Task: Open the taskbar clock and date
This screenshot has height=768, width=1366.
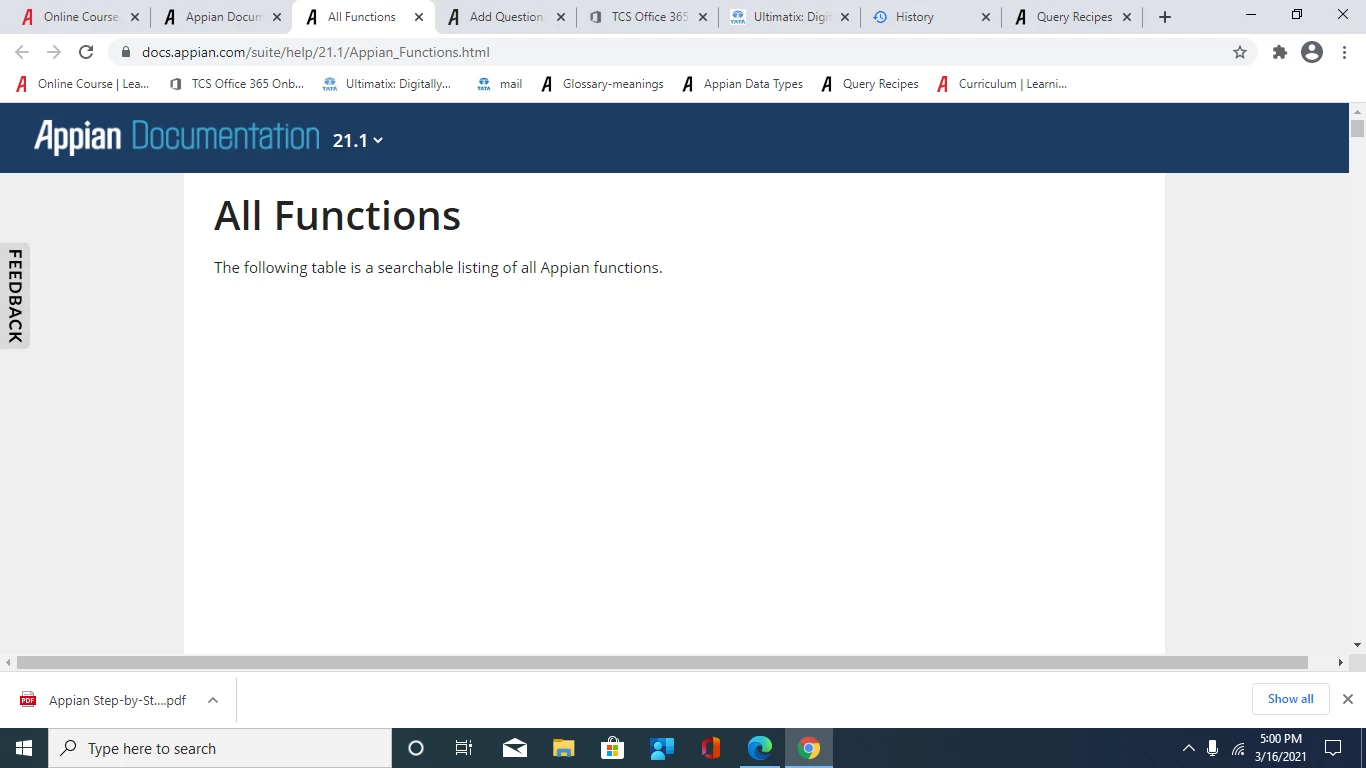Action: click(1280, 748)
